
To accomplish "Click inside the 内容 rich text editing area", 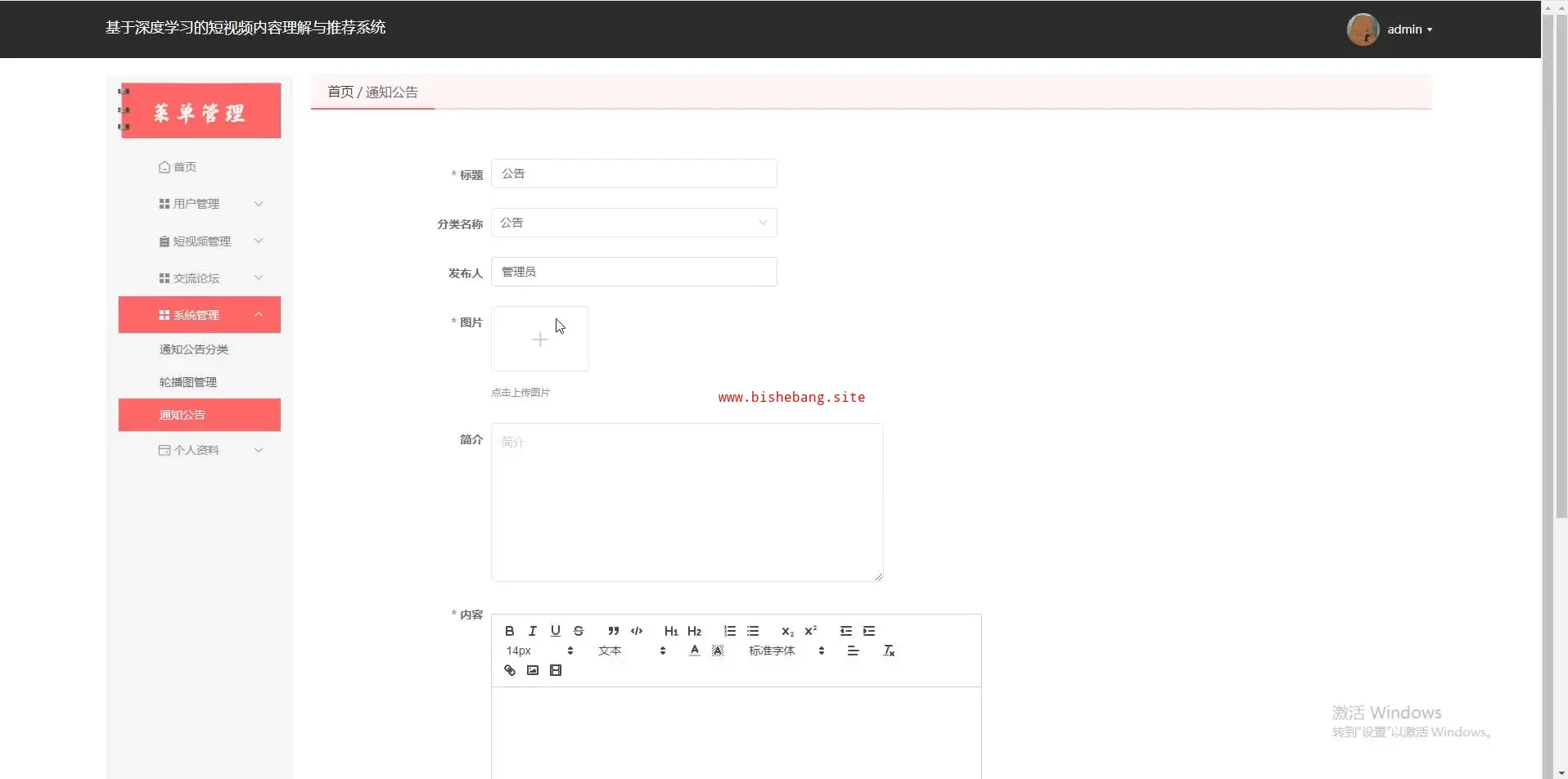I will tap(737, 732).
